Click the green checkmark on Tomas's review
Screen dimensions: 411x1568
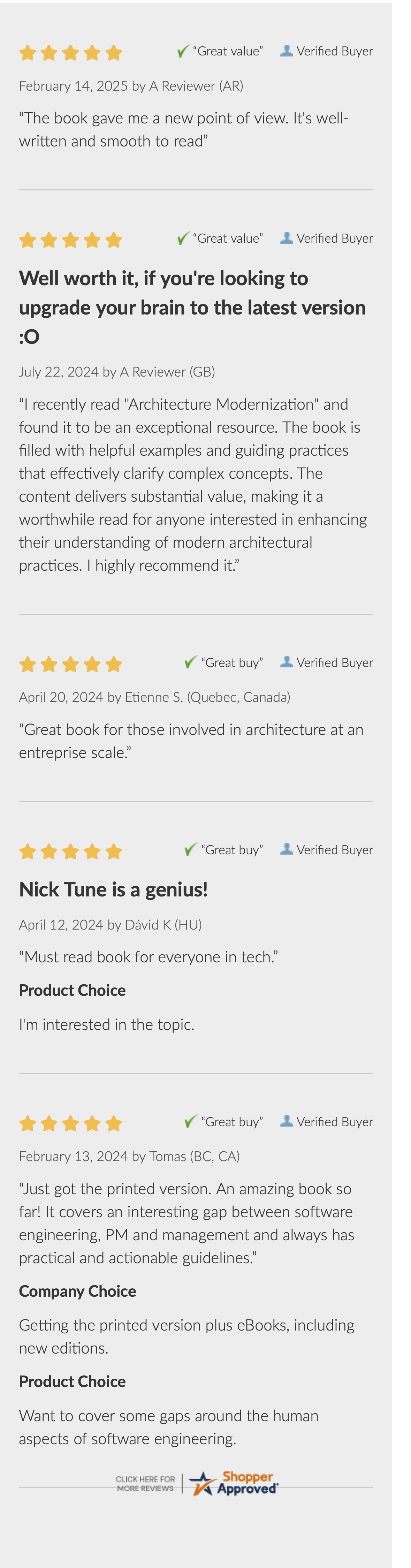[191, 1121]
